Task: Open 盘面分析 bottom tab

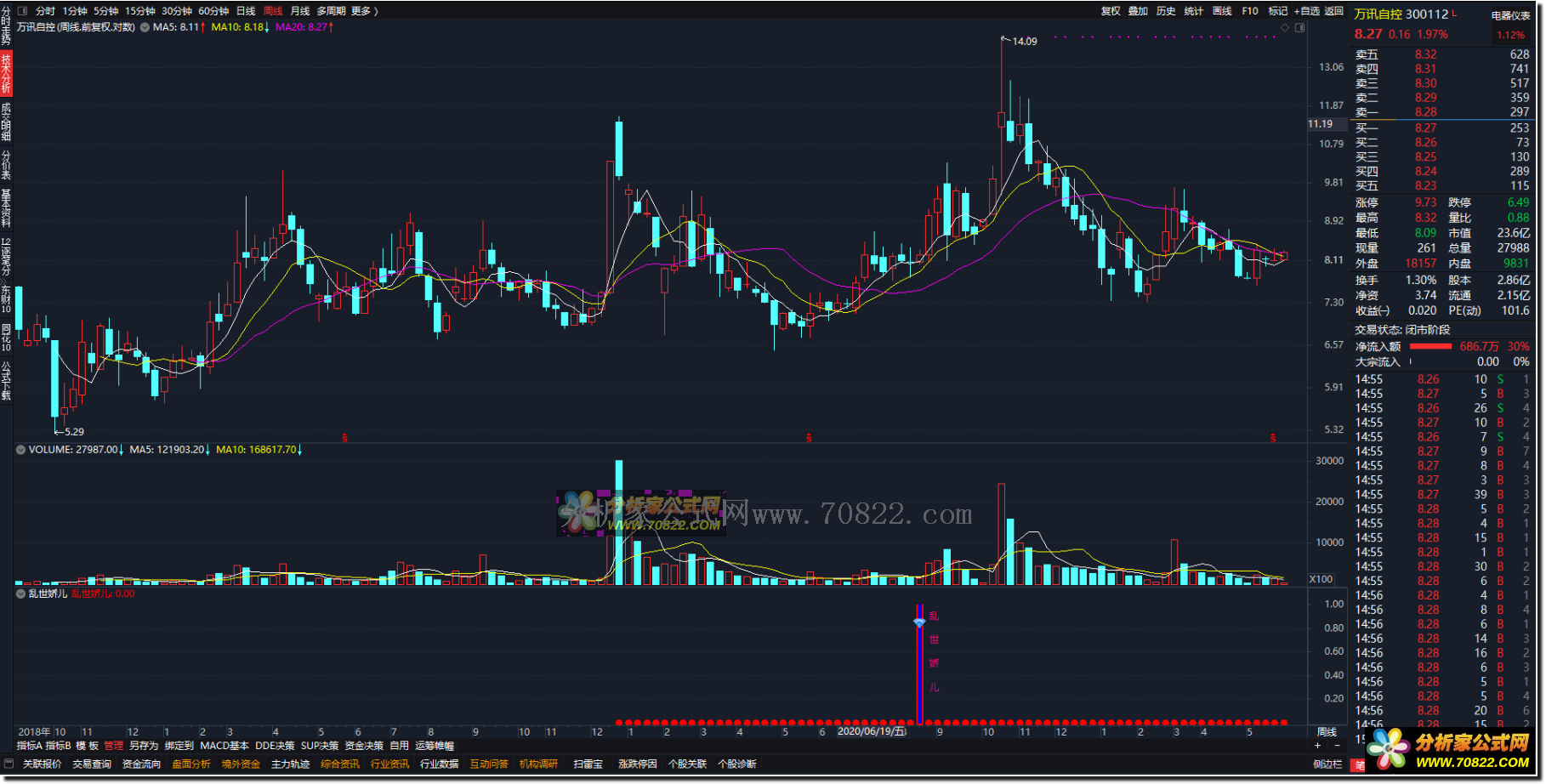Action: [x=191, y=764]
